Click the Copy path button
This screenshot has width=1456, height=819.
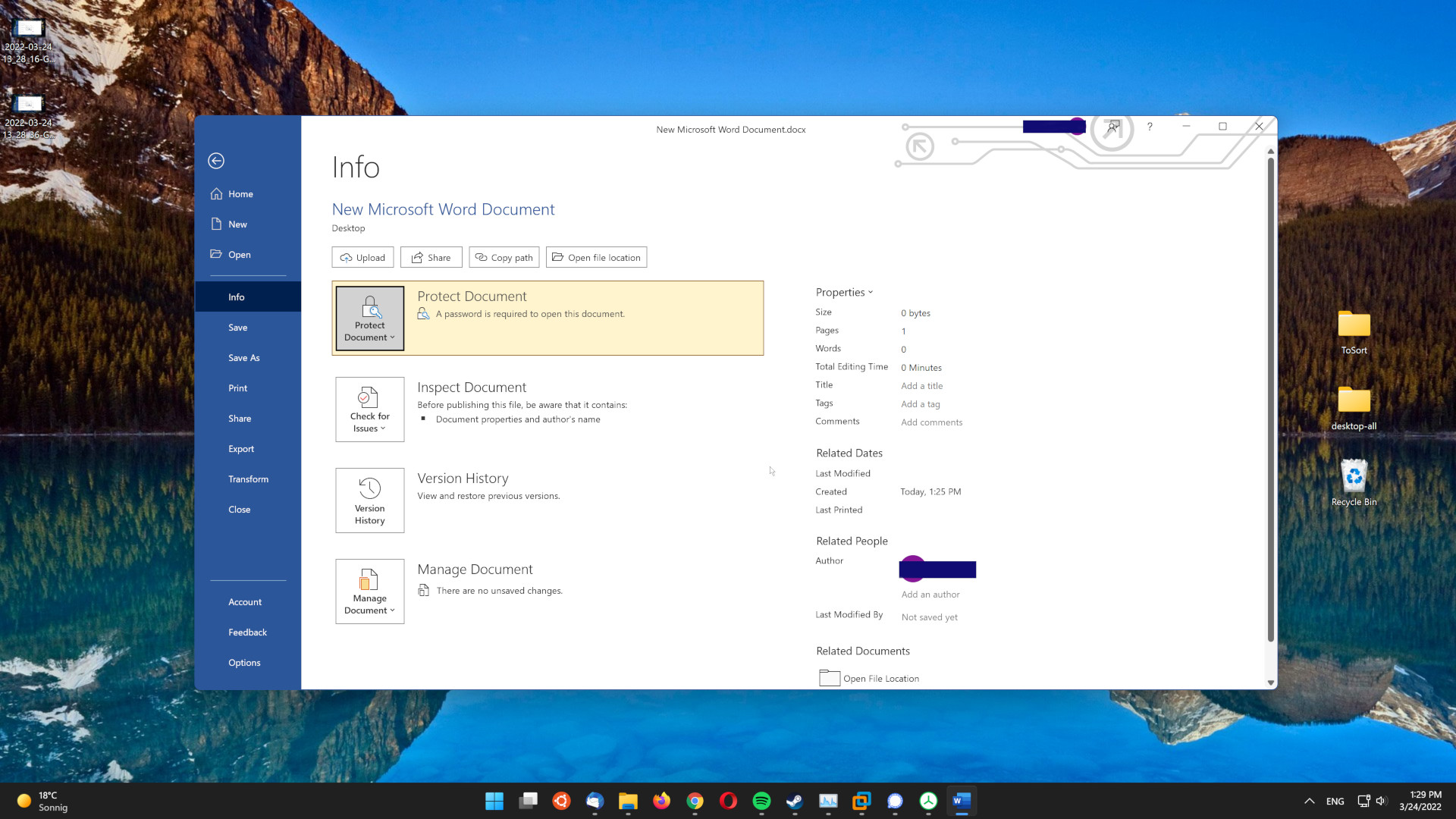[504, 258]
